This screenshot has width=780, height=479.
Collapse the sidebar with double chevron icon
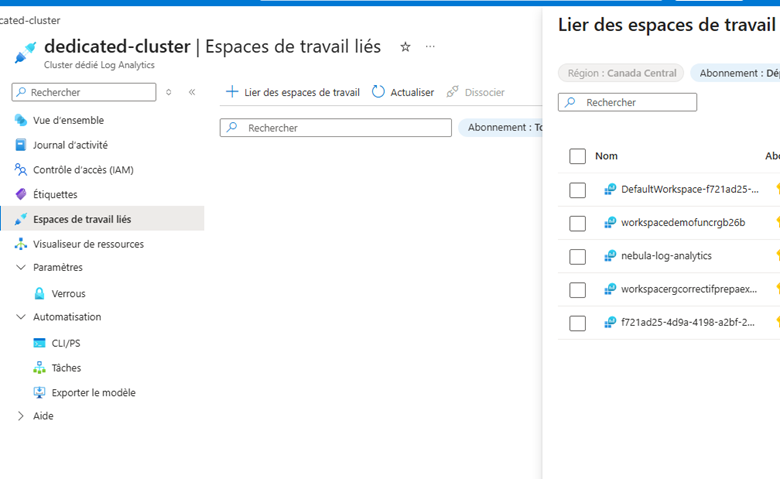(192, 92)
